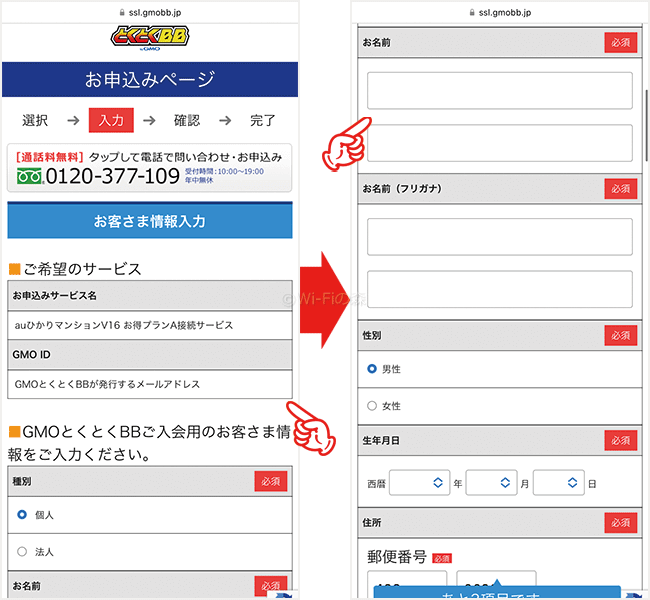The width and height of the screenshot is (650, 600).
Task: Tap the 0120-377-109 phone banner
Action: tap(150, 168)
